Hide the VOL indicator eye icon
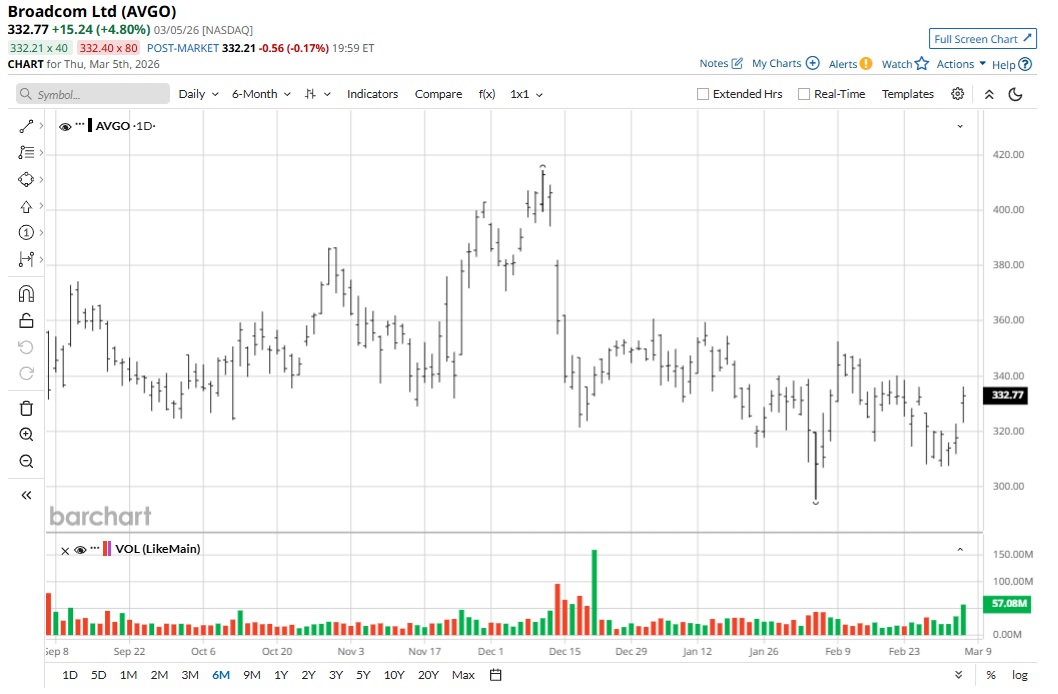The image size is (1058, 694). [x=80, y=550]
